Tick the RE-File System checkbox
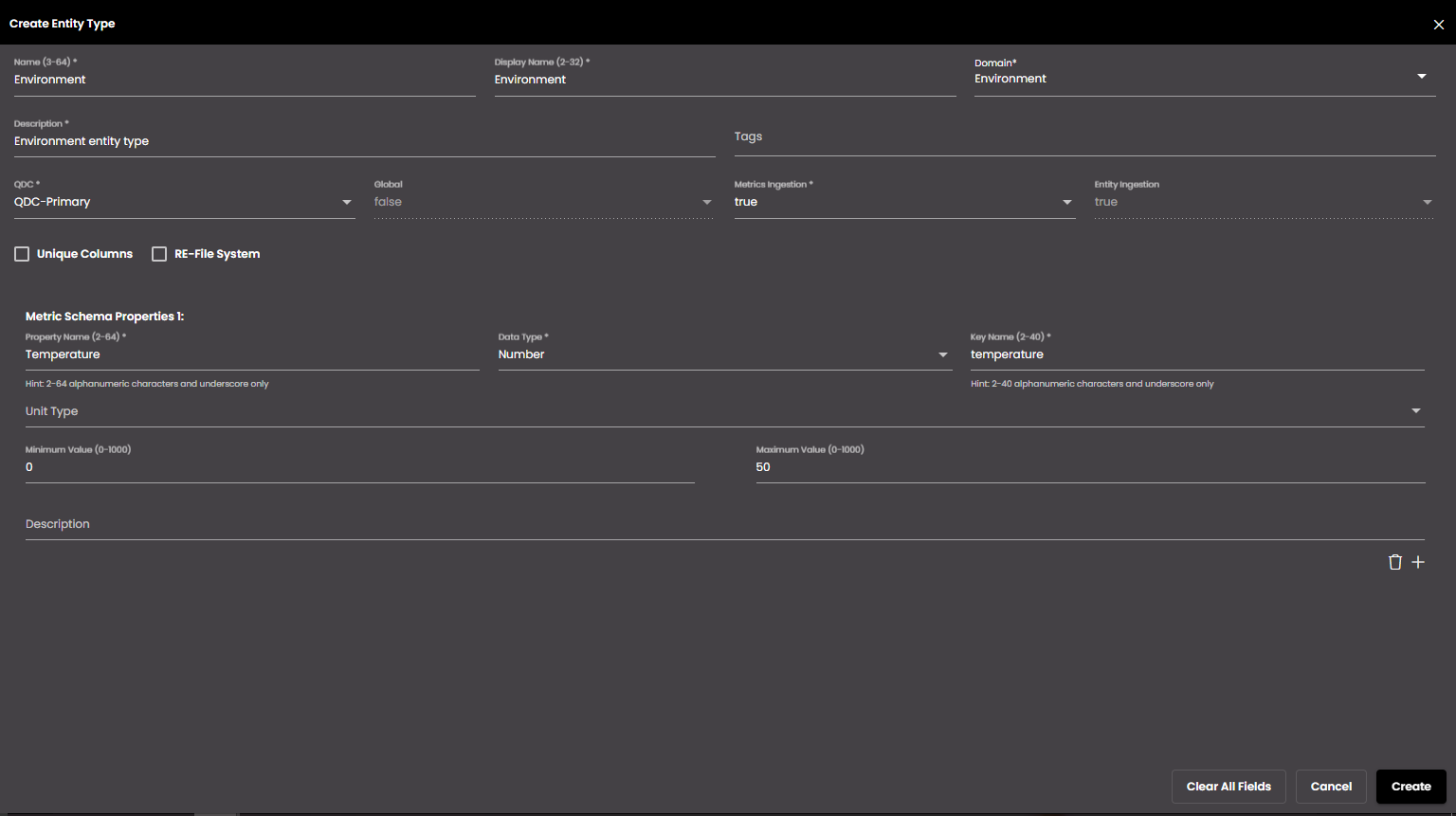This screenshot has height=816, width=1456. (159, 254)
